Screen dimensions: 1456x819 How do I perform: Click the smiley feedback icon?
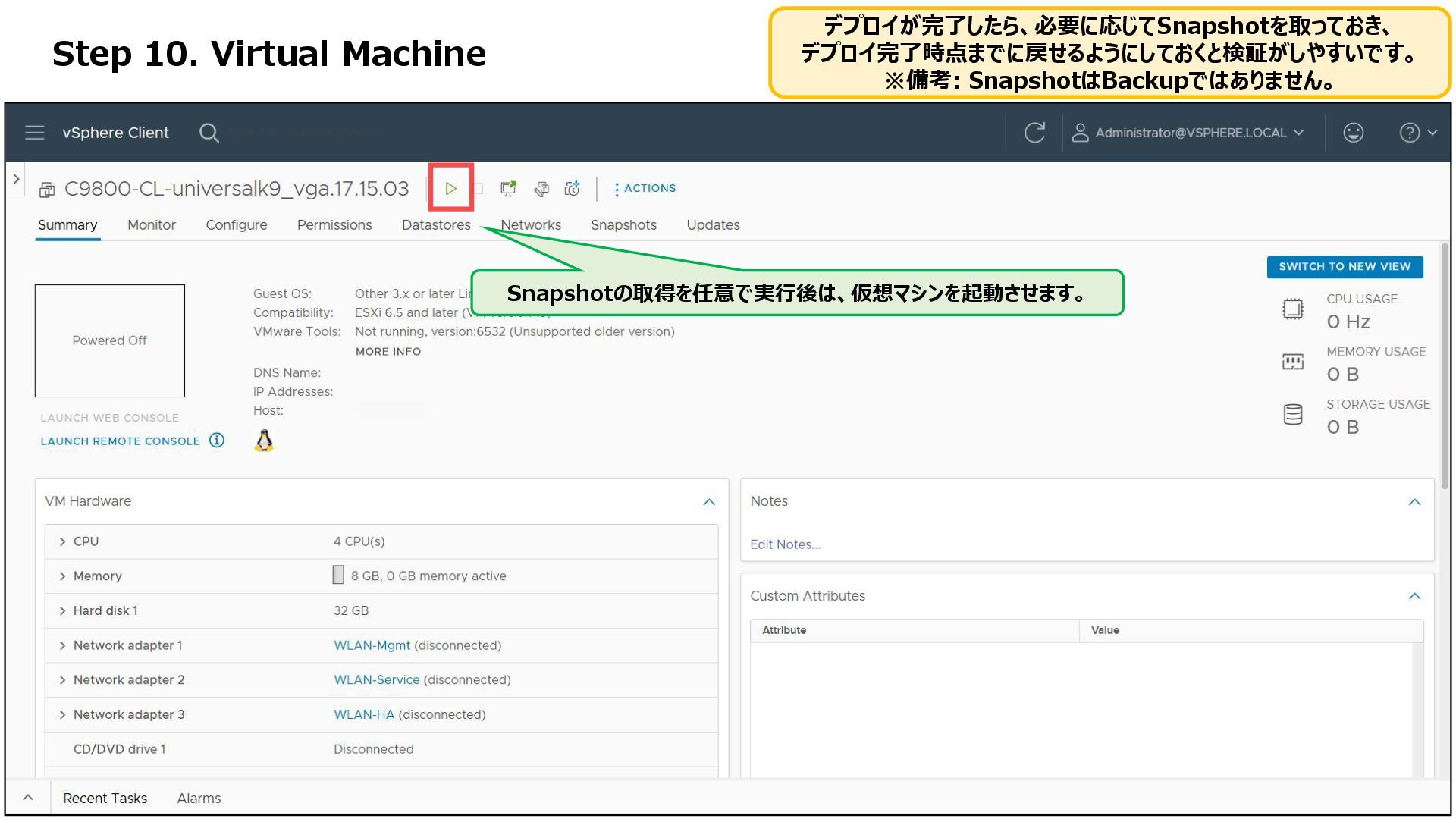pos(1353,133)
